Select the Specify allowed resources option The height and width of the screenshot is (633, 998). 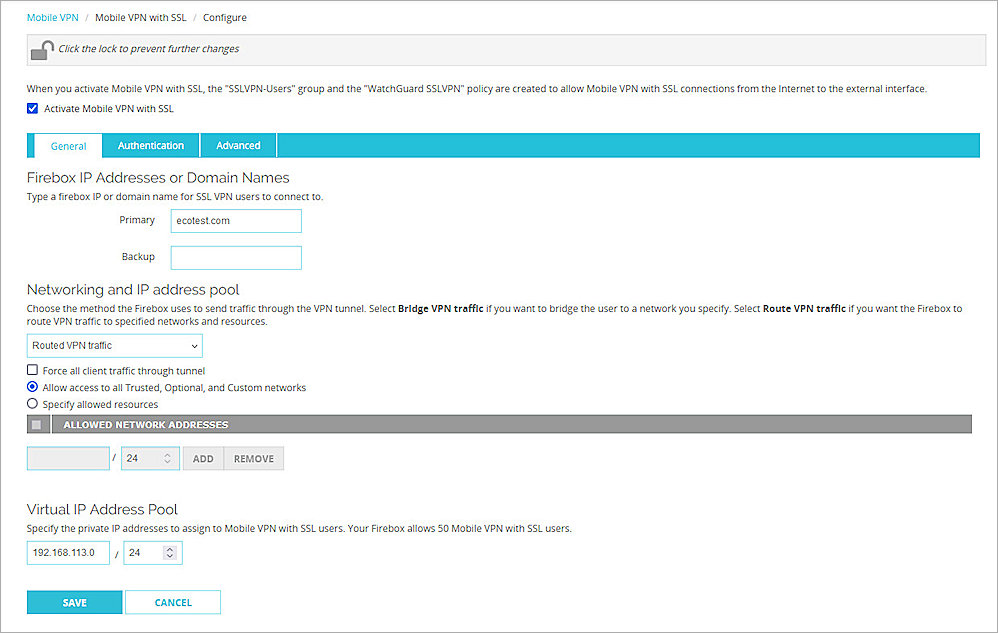point(31,404)
